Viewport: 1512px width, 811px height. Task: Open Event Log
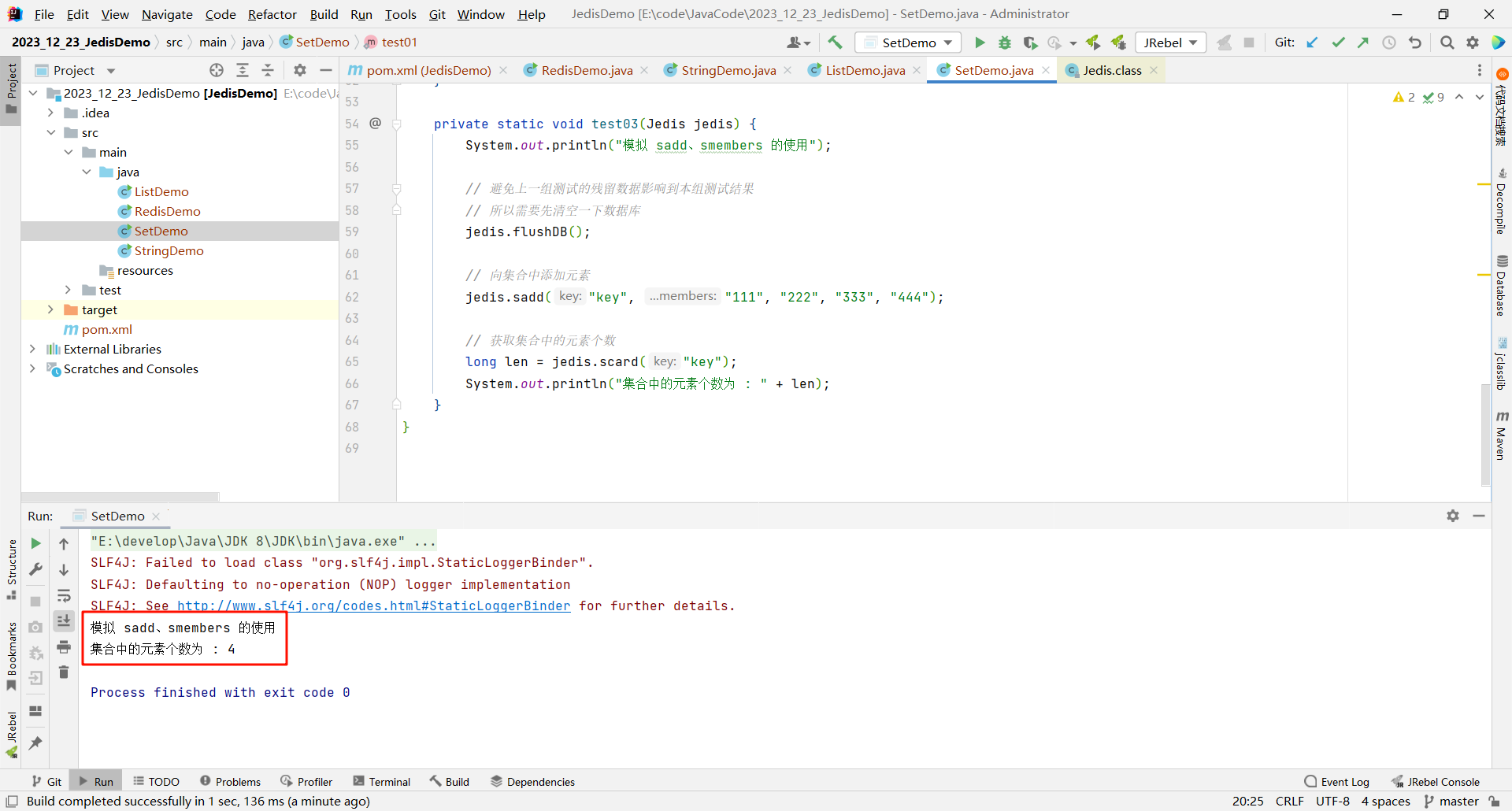click(x=1337, y=781)
